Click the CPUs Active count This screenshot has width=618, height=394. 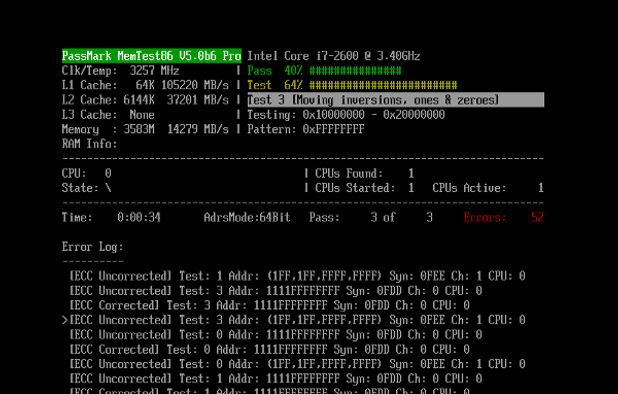point(541,188)
